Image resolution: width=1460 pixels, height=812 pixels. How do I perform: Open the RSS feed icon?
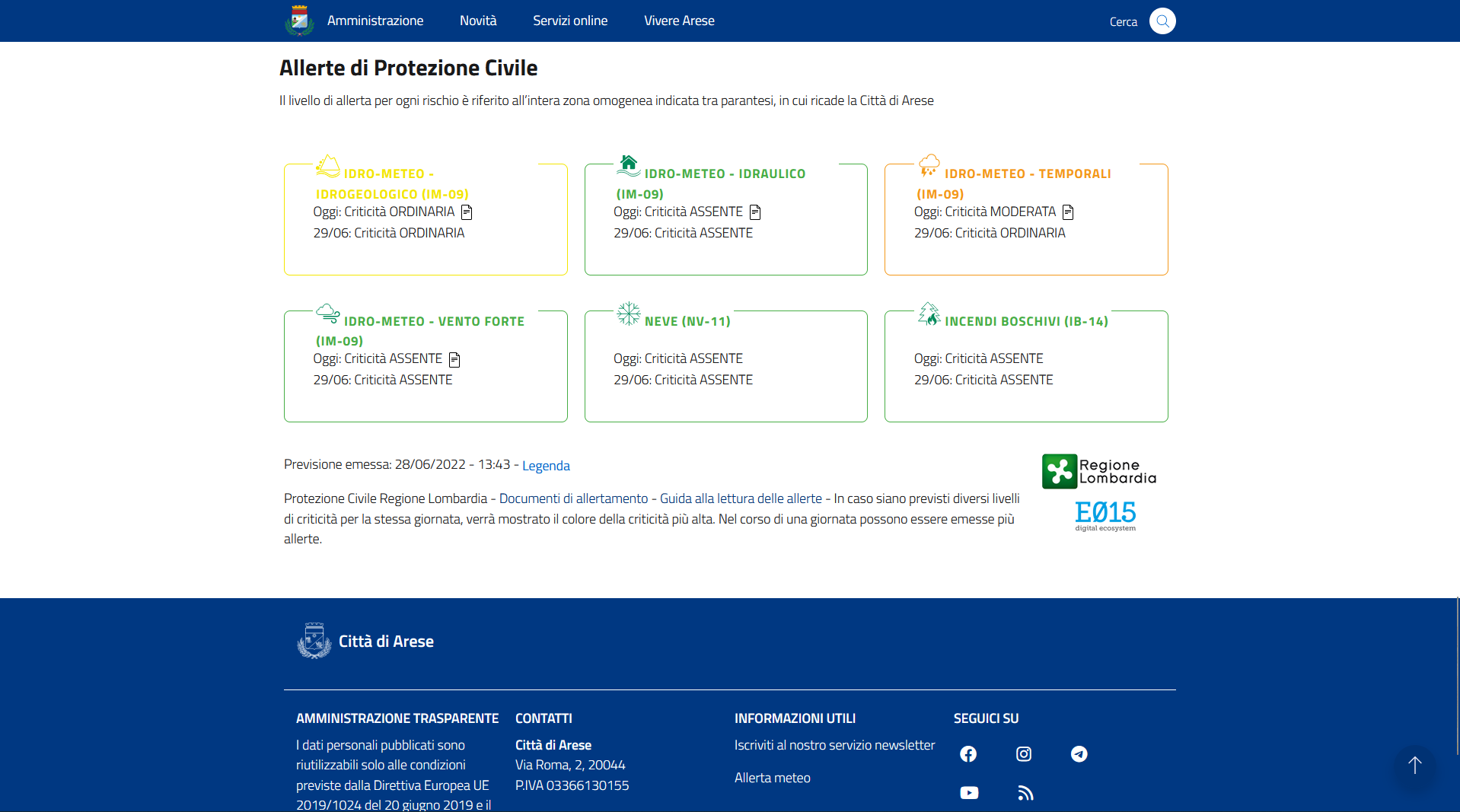[x=1025, y=792]
